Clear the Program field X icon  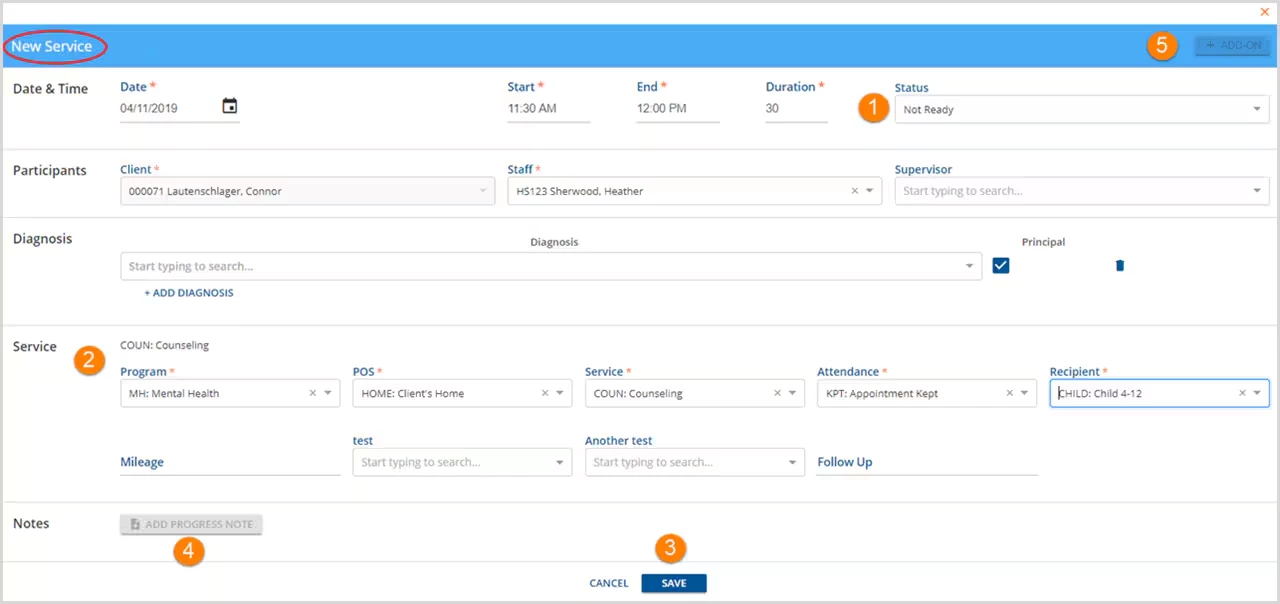coord(313,393)
